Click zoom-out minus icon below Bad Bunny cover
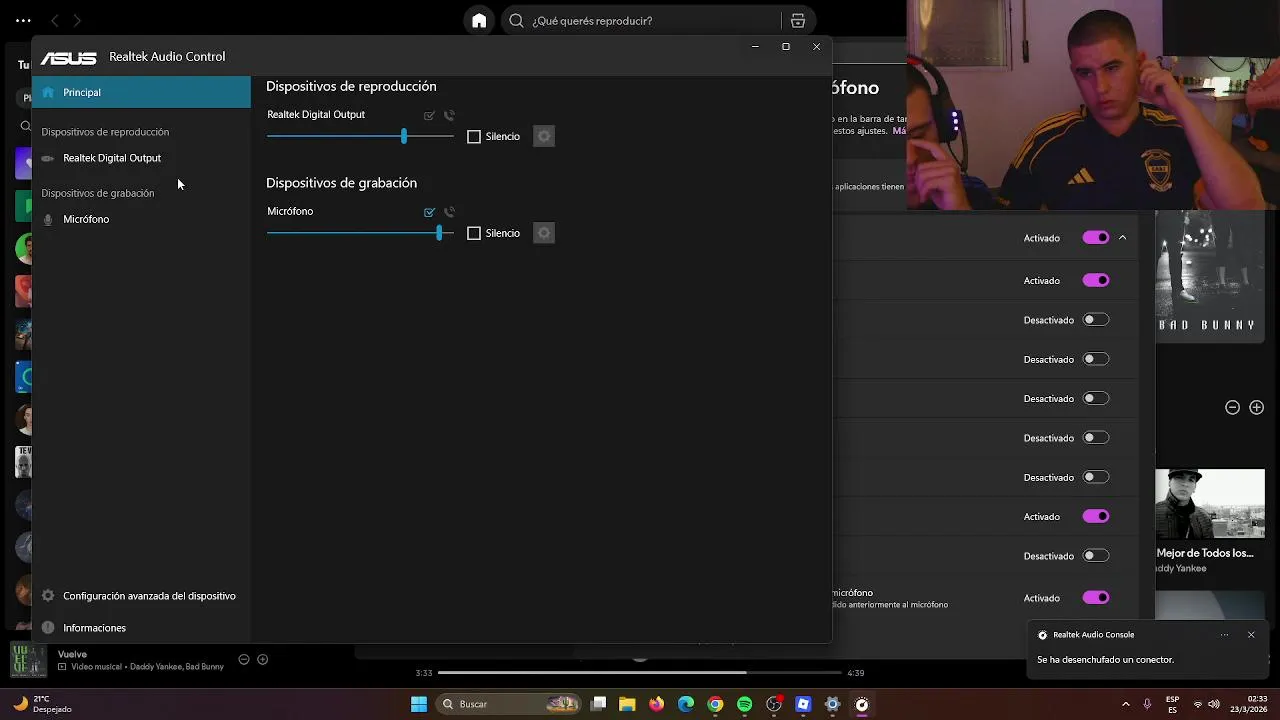This screenshot has width=1280, height=720. 1232,407
